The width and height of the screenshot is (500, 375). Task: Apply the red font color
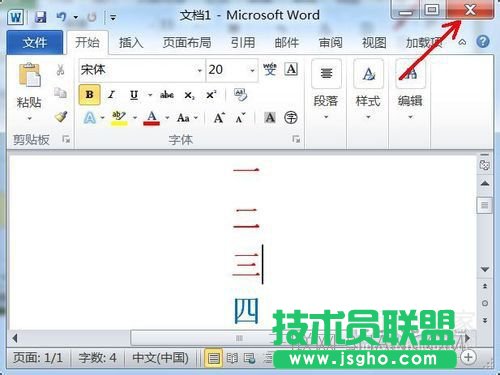pos(152,118)
